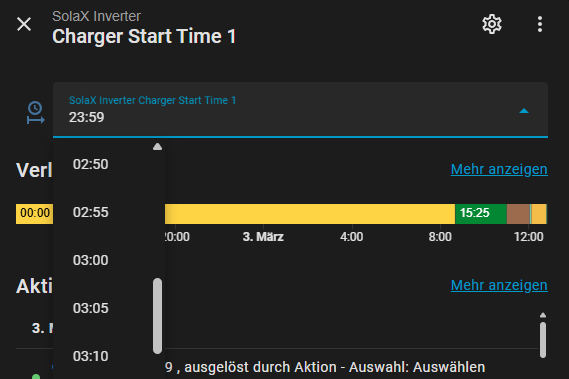The width and height of the screenshot is (569, 379).
Task: Close the Charger Start Time dialog
Action: [24, 24]
